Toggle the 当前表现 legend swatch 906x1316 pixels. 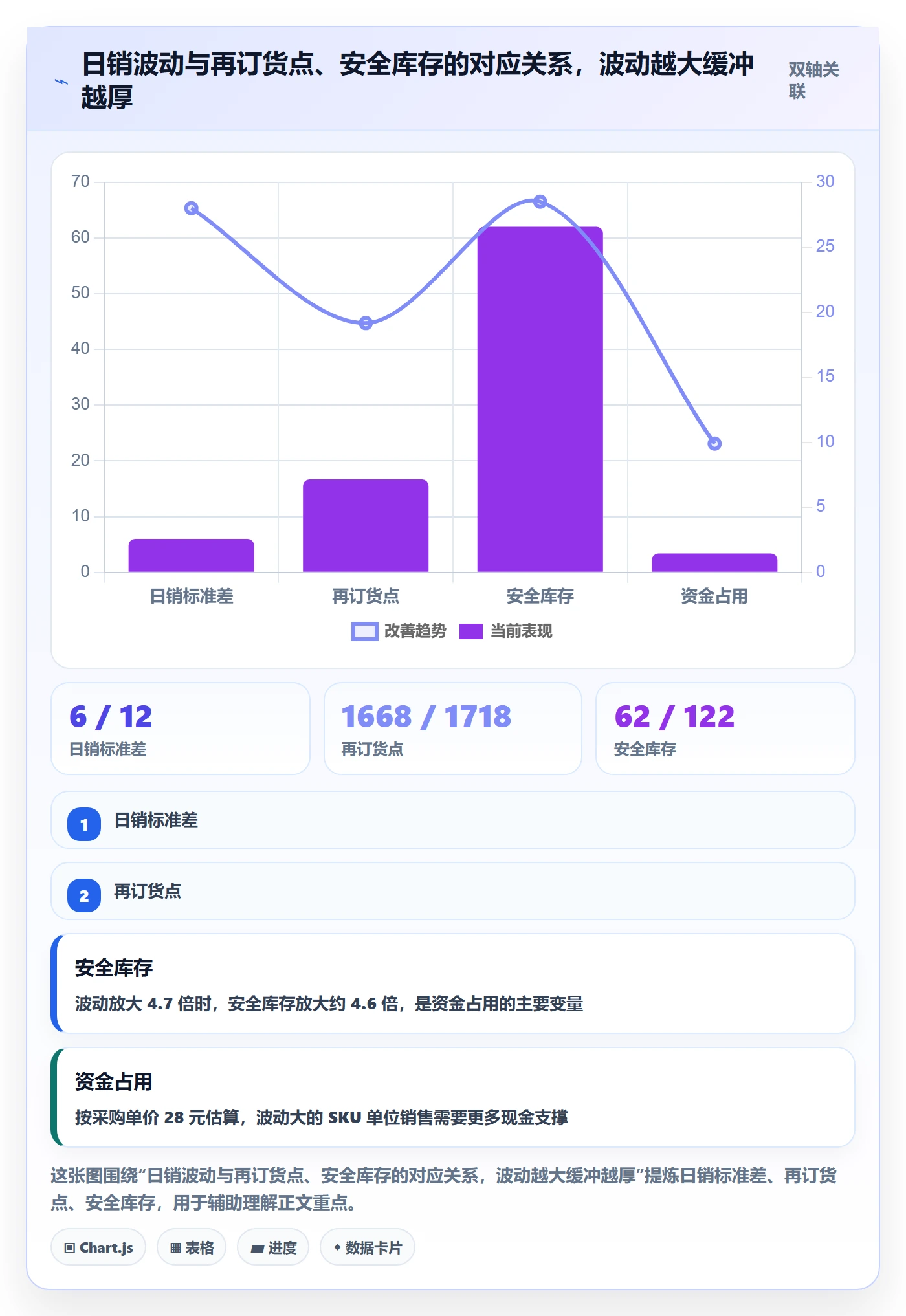(471, 631)
